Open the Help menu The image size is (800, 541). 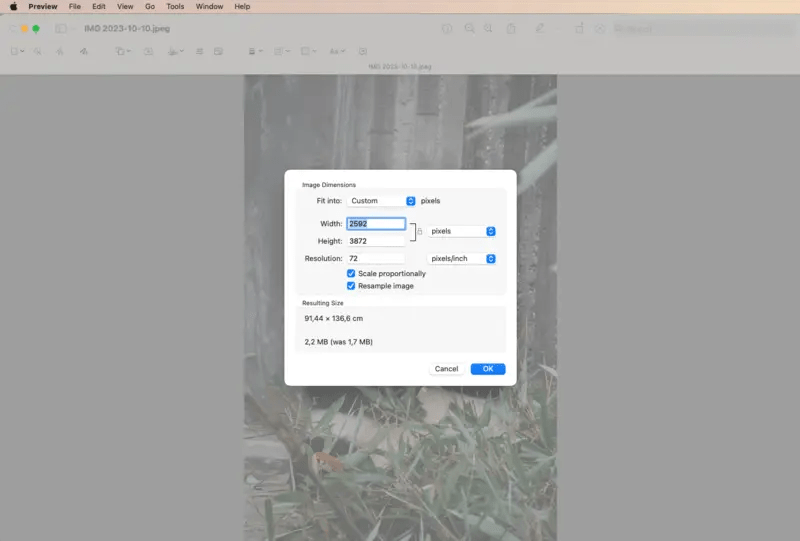click(242, 7)
